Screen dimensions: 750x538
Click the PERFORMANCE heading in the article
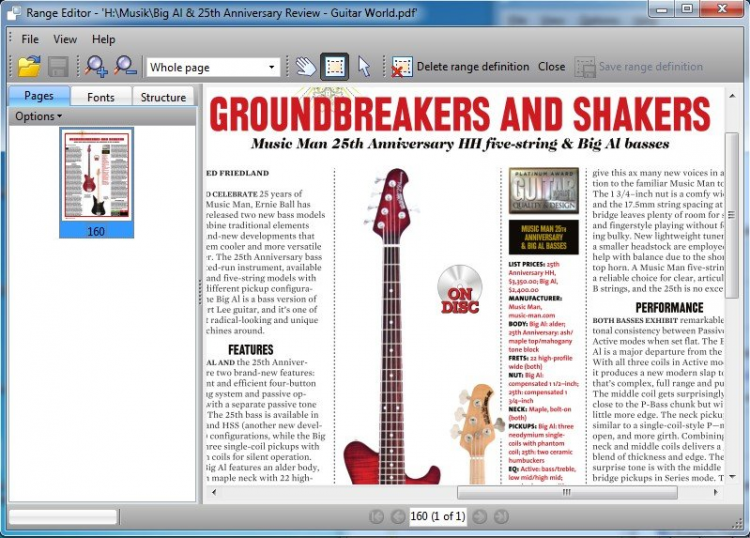670,307
